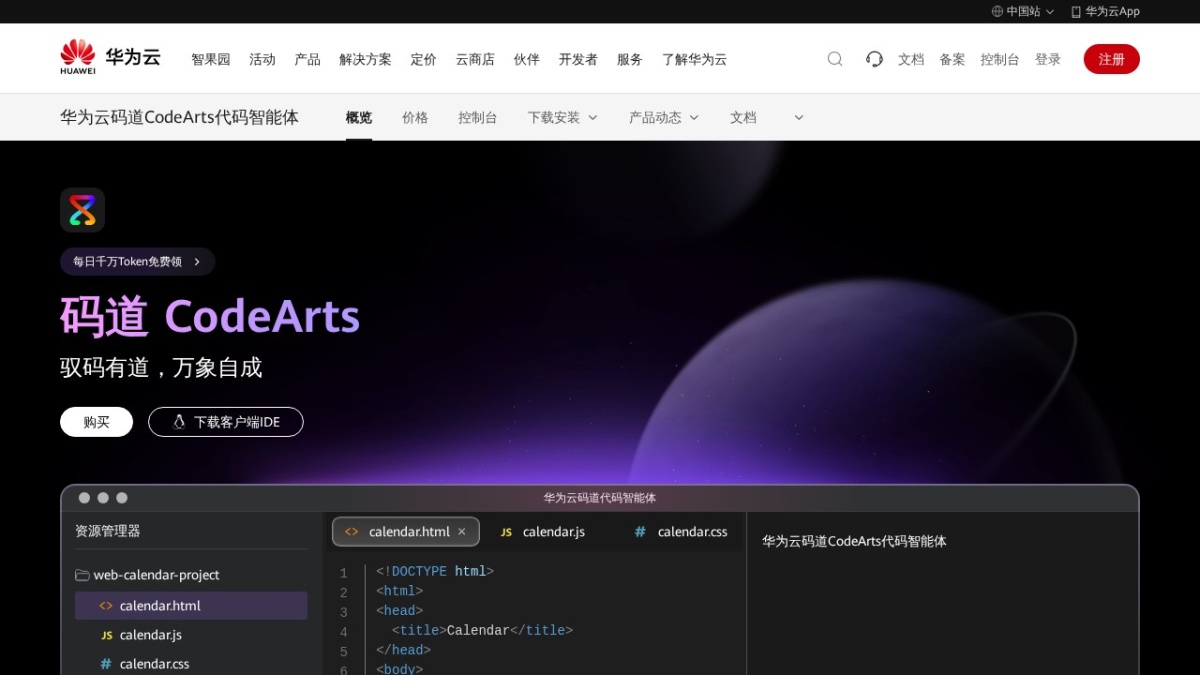Open the search magnifier icon
The height and width of the screenshot is (675, 1200).
835,59
